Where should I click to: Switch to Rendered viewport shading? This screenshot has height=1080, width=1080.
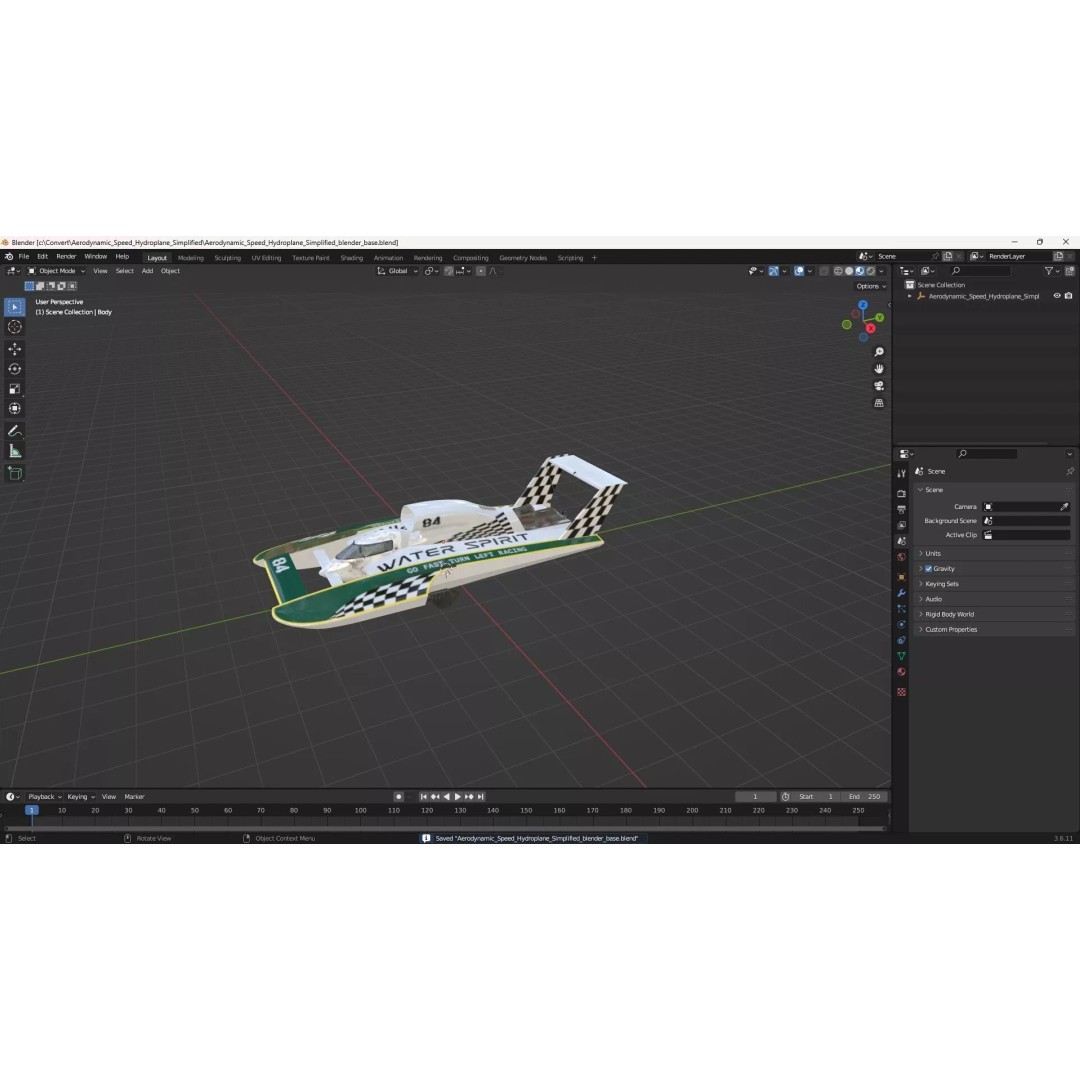(x=871, y=271)
